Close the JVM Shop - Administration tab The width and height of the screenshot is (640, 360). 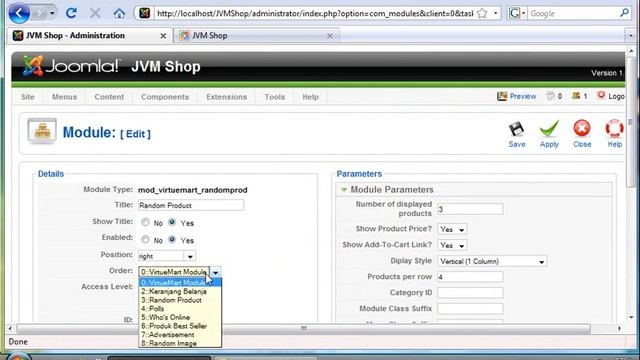click(x=163, y=36)
